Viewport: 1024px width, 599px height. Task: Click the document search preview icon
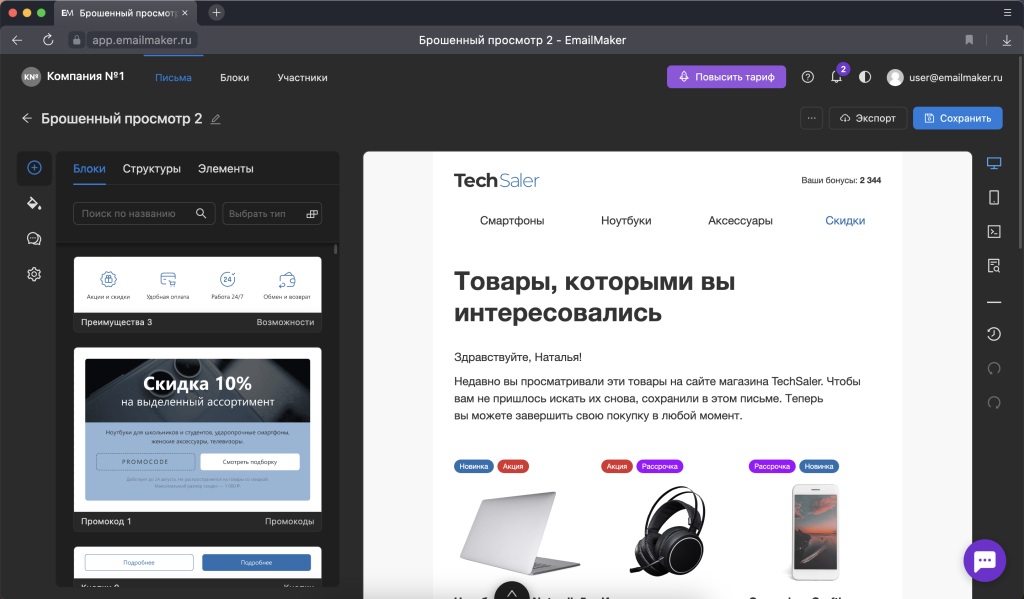(994, 265)
